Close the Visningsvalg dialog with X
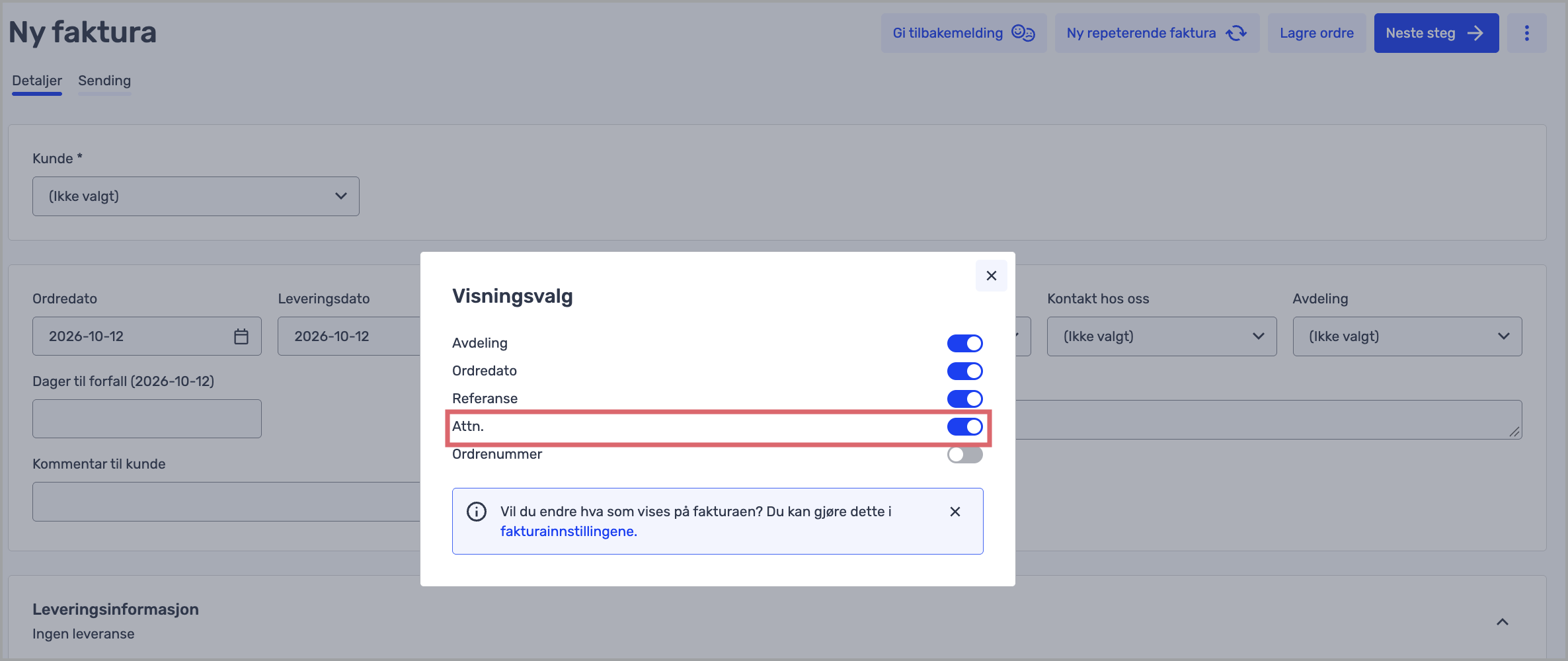 tap(991, 276)
